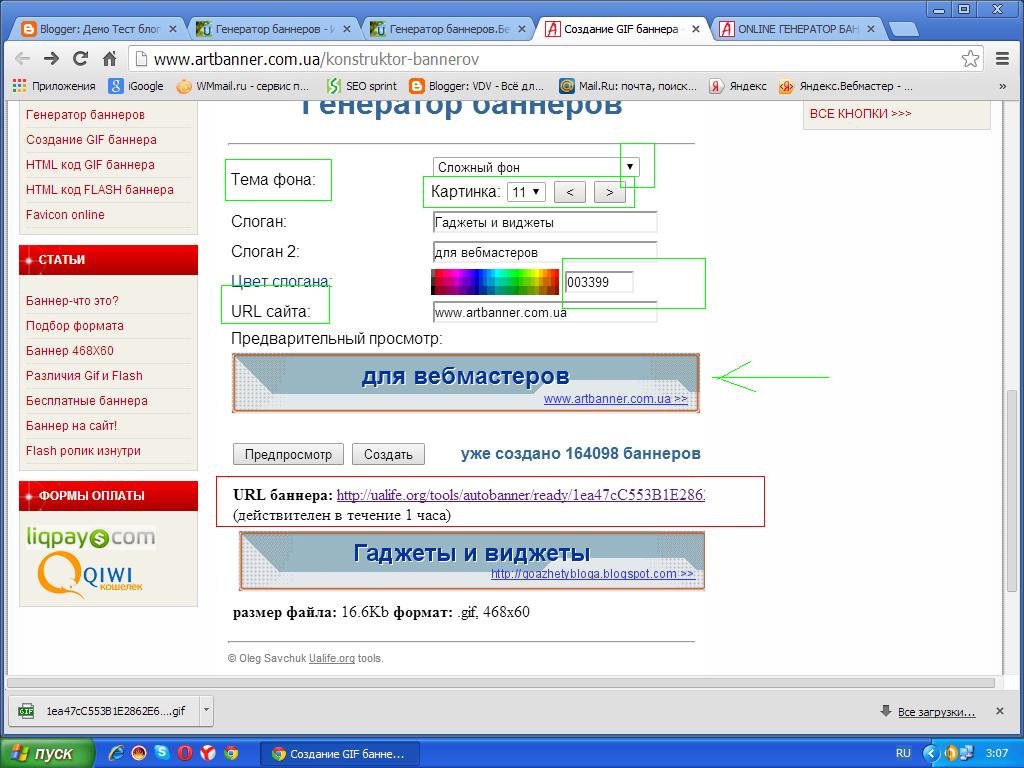This screenshot has width=1024, height=768.
Task: Click the Слоган text field
Action: pos(545,222)
